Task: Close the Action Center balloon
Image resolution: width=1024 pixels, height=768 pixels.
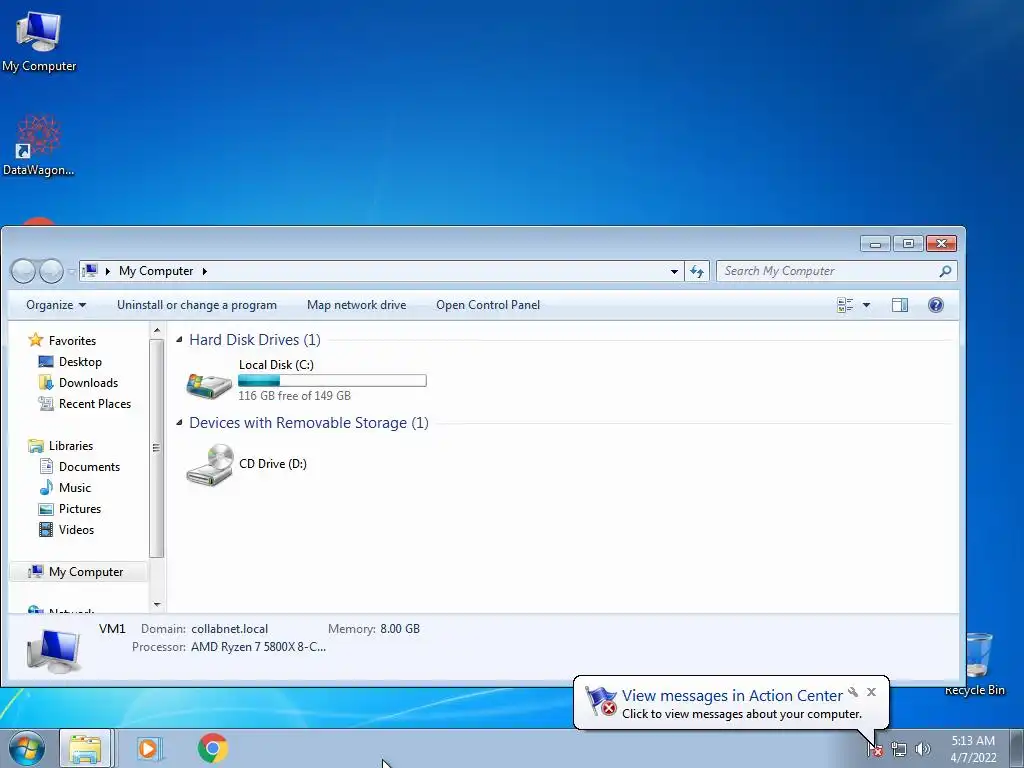Action: pyautogui.click(x=871, y=692)
